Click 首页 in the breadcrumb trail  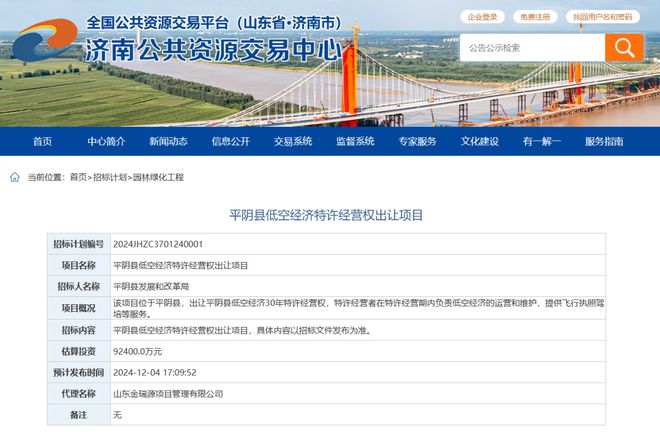click(x=78, y=177)
